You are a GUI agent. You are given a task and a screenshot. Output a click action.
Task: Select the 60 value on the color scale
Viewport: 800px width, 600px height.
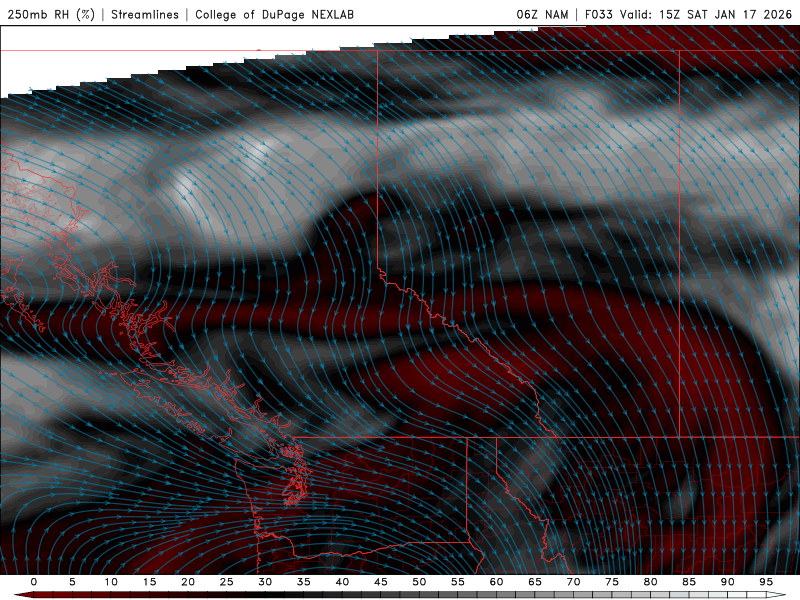496,582
